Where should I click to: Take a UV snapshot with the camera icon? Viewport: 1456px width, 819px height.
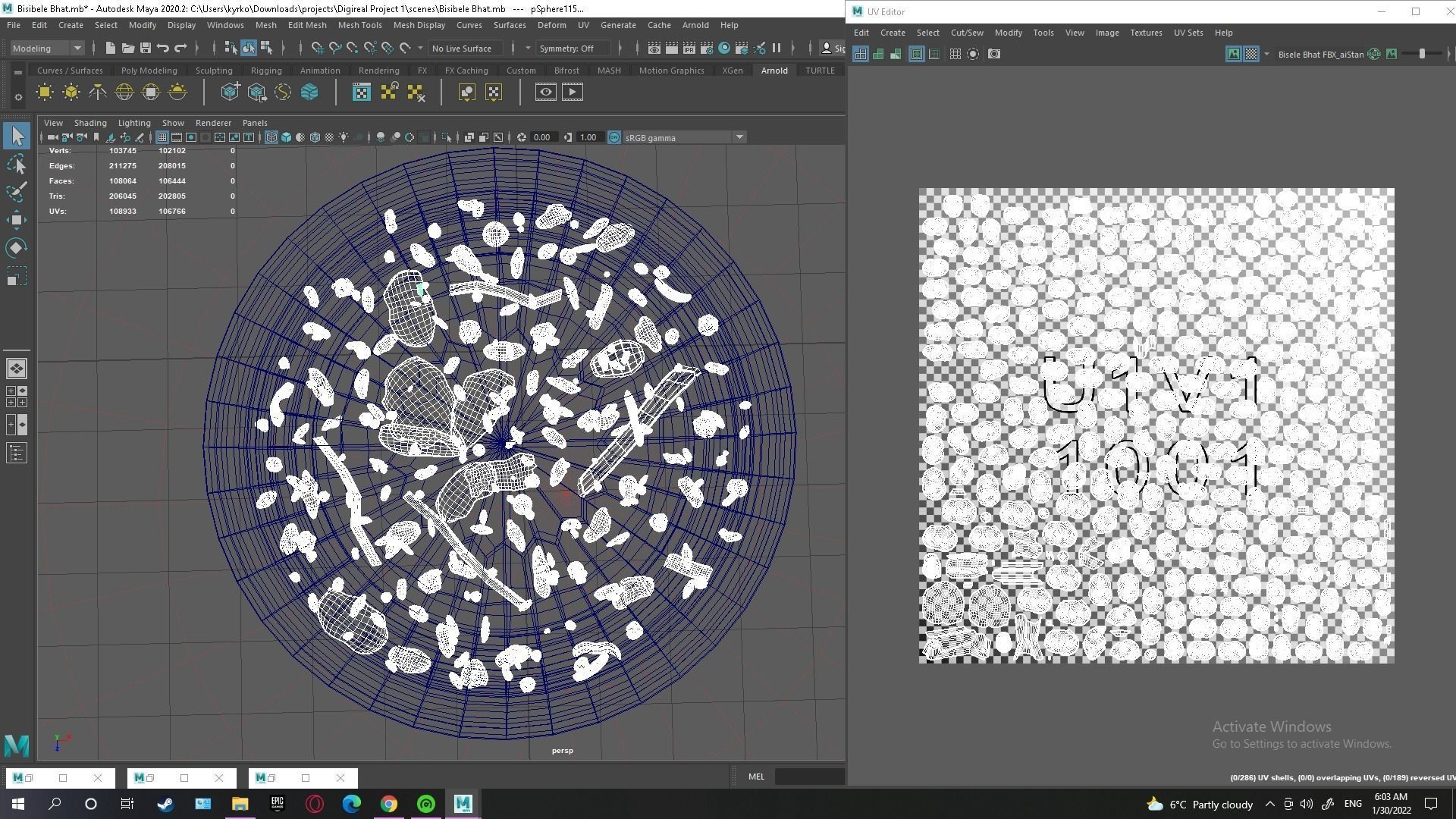tap(994, 54)
